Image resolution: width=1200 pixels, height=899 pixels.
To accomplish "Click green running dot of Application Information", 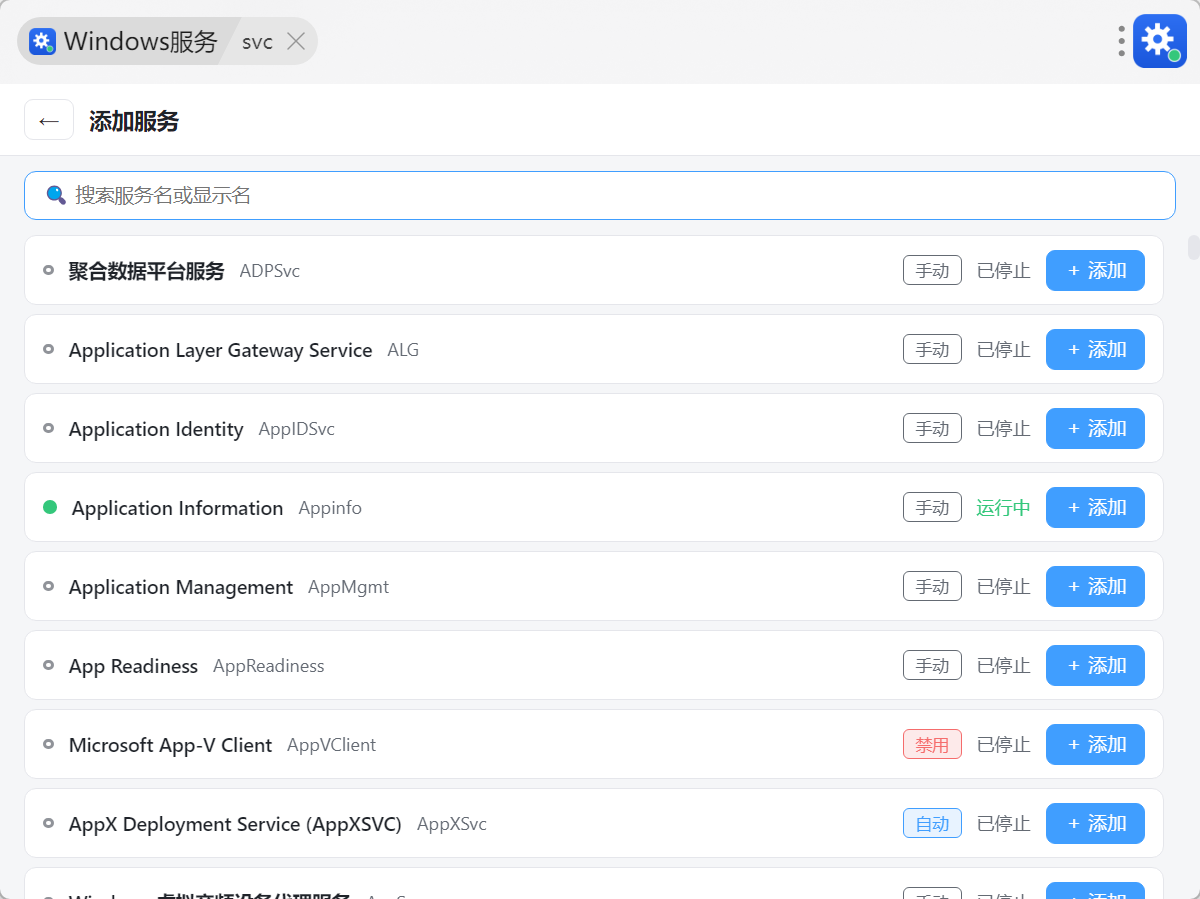I will tap(50, 507).
